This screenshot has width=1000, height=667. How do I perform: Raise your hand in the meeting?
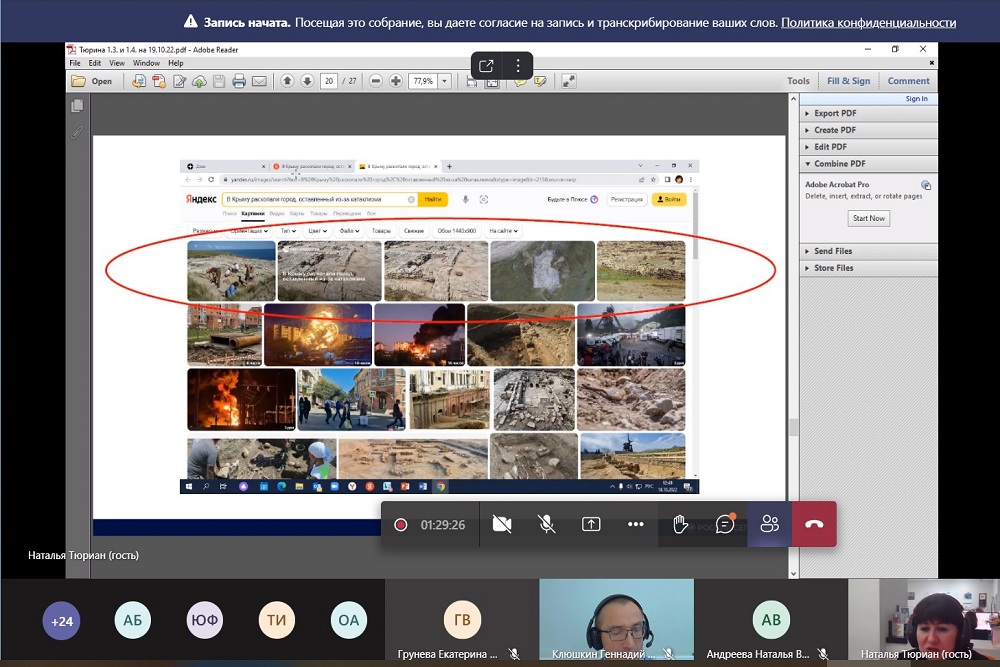[x=681, y=524]
